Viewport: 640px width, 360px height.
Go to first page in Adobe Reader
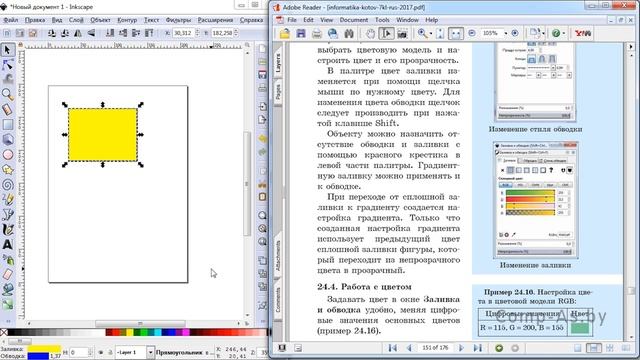pos(393,348)
